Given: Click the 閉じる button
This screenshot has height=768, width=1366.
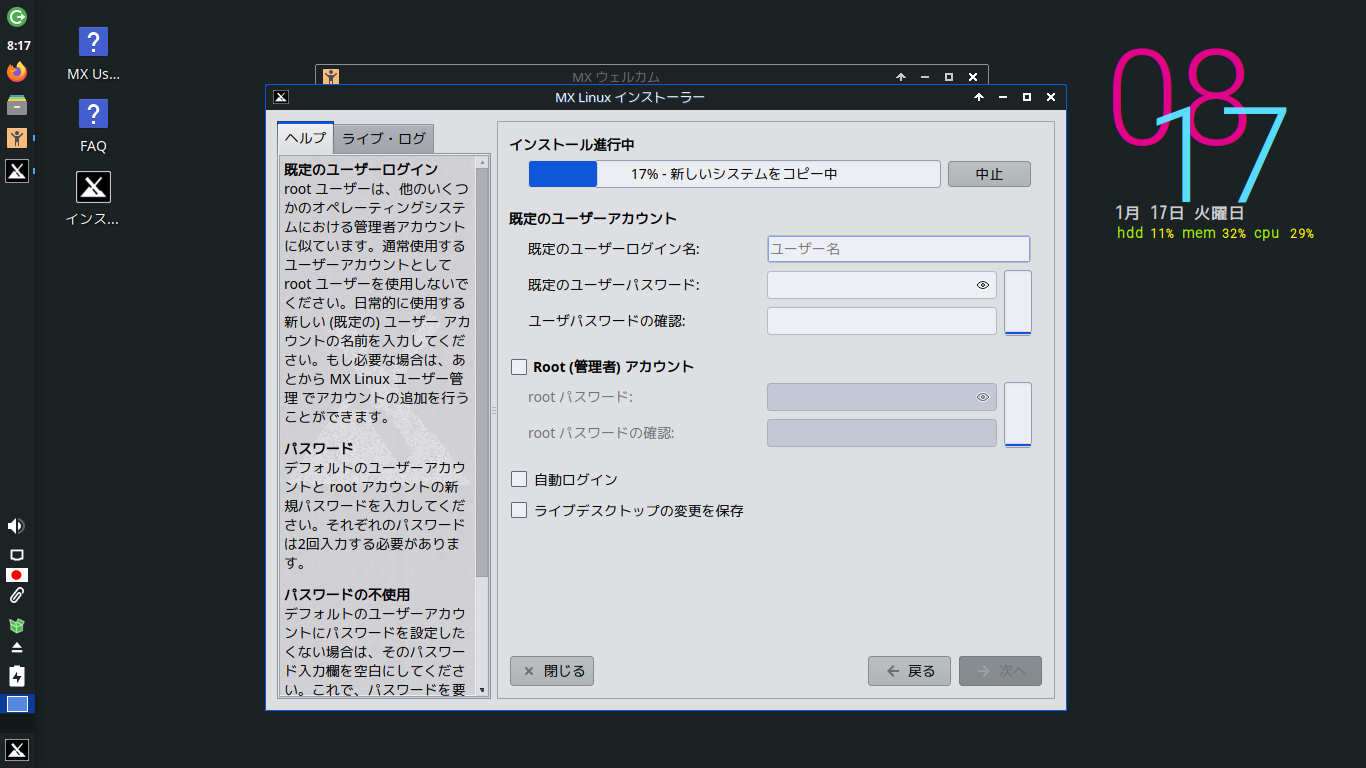Looking at the screenshot, I should (x=552, y=671).
